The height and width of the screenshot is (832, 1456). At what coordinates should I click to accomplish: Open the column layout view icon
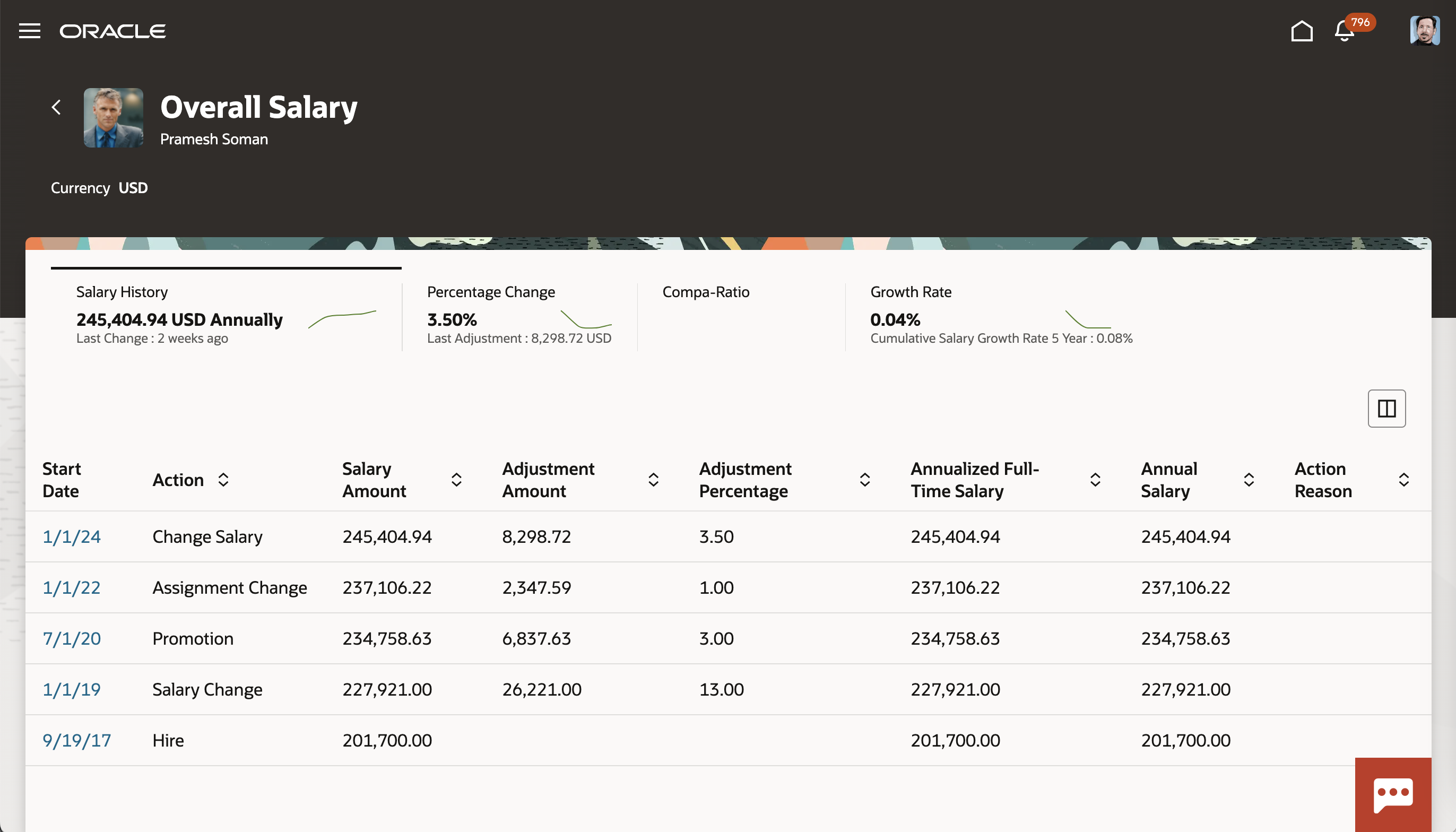coord(1386,409)
